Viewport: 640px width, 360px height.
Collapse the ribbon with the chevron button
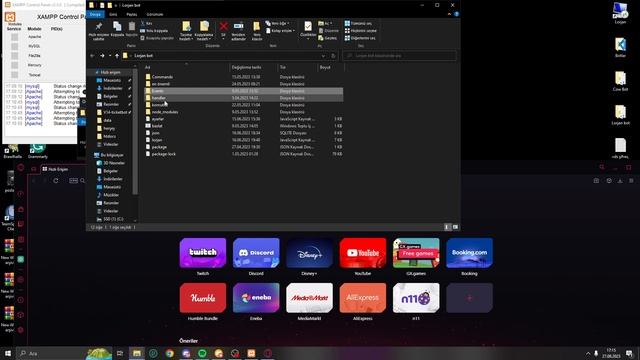tap(449, 14)
